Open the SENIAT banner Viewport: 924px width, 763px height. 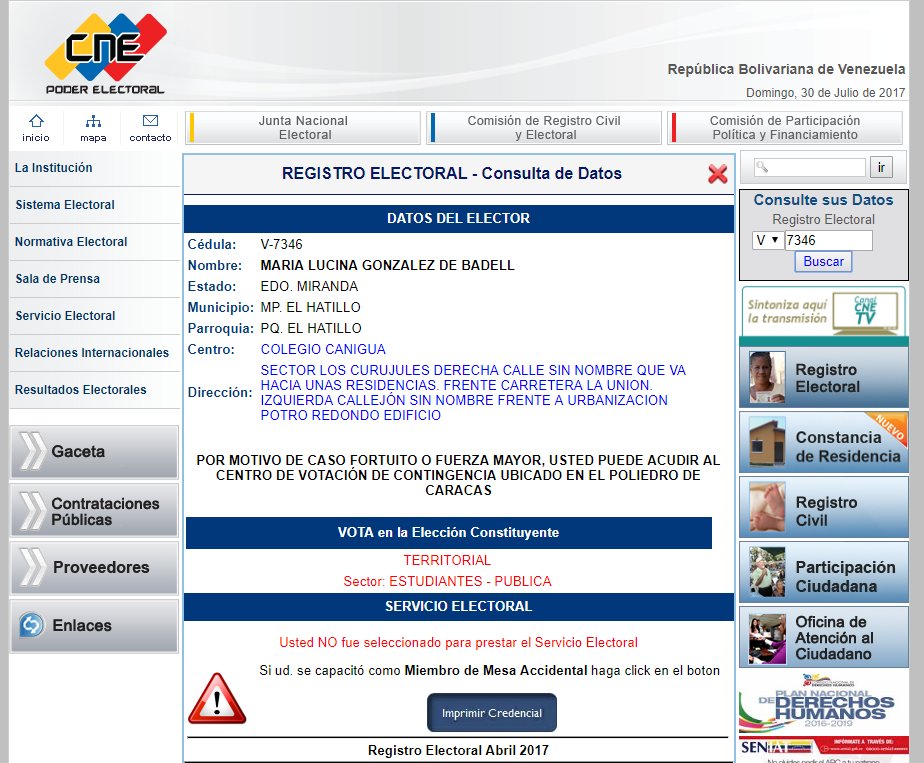(x=823, y=747)
